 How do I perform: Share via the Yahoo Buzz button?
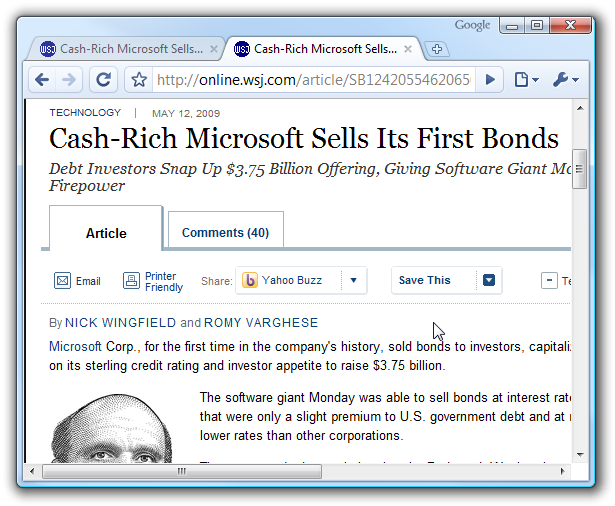(292, 280)
